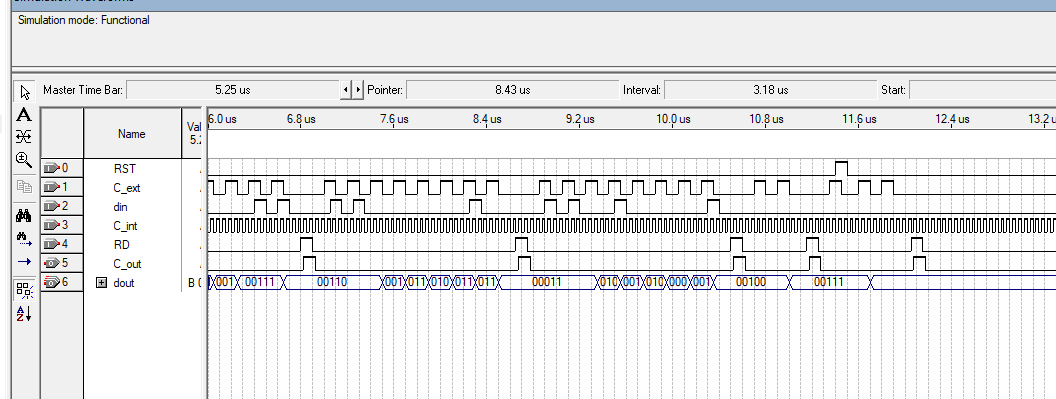Click the 'Simulation mode: Functional' text
Viewport: 1056px width, 399px height.
pyautogui.click(x=84, y=20)
